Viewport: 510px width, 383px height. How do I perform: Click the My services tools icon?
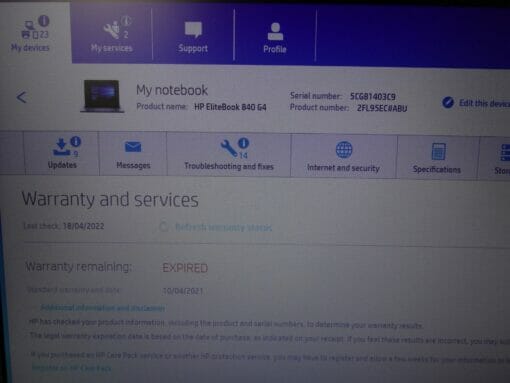pyautogui.click(x=112, y=29)
